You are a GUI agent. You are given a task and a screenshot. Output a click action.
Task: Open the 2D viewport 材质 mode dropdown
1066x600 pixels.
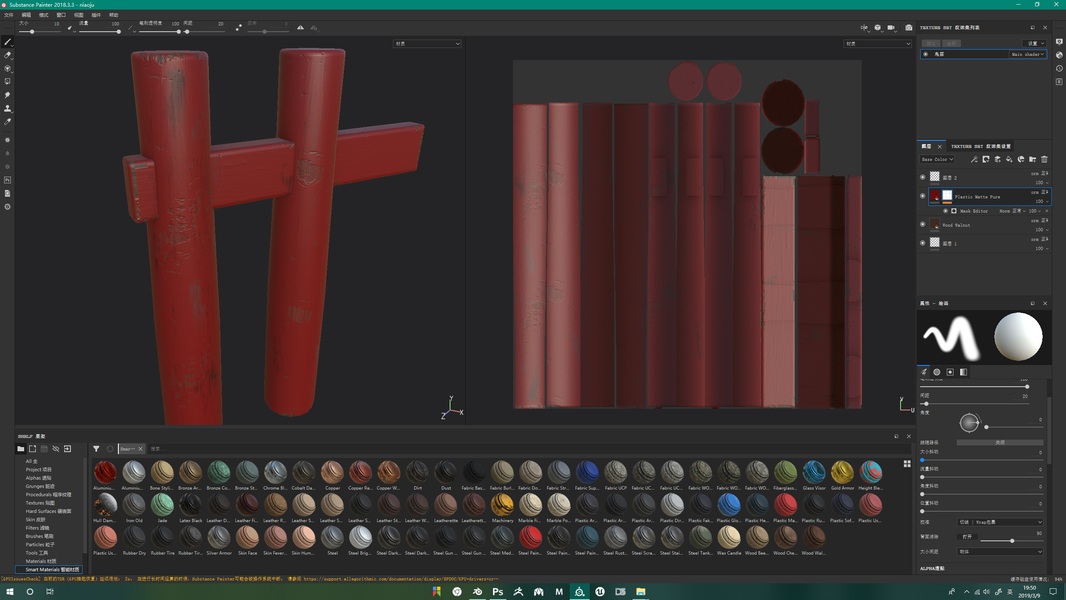coord(877,43)
